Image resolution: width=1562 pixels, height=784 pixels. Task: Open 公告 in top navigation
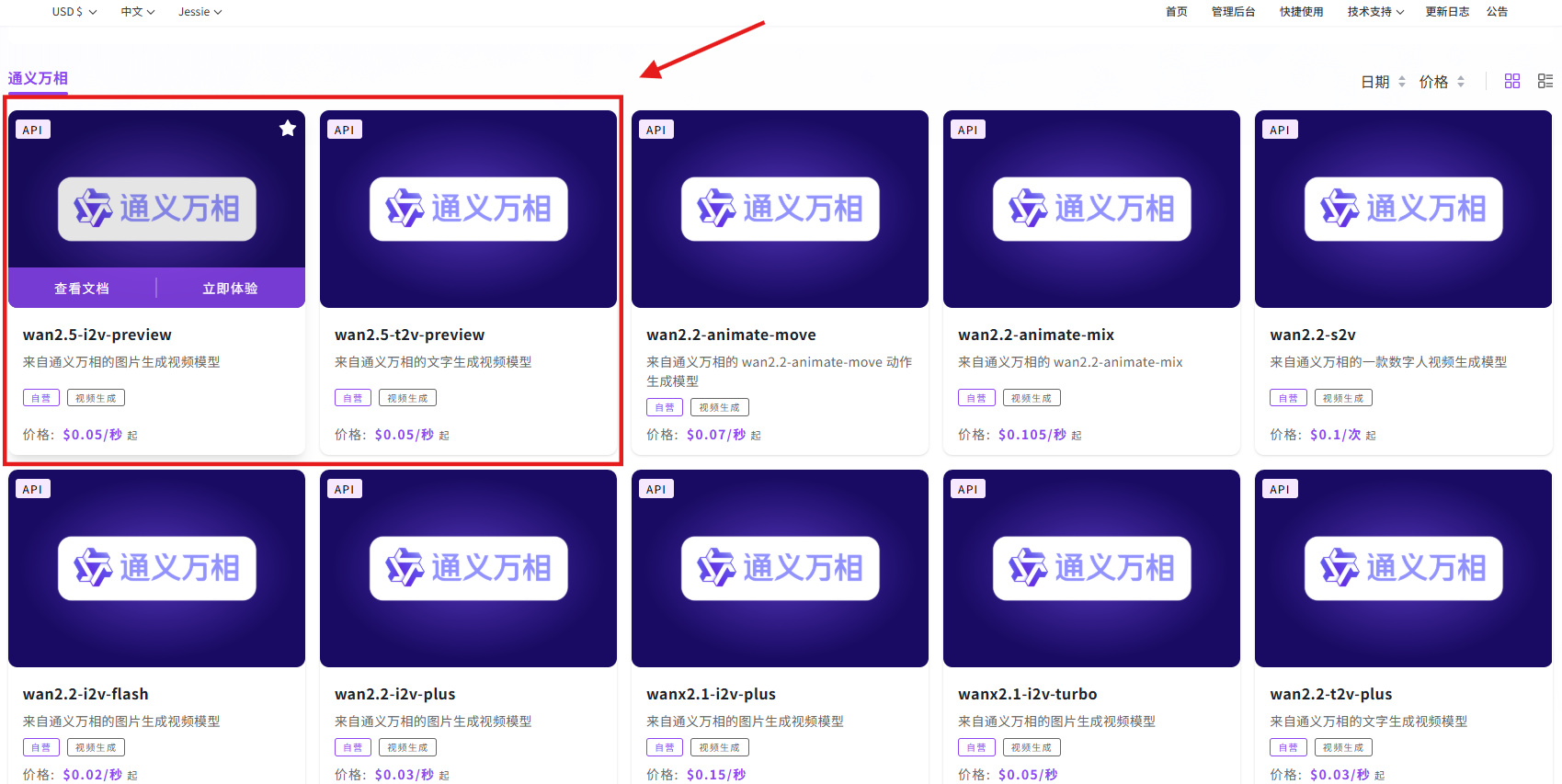pyautogui.click(x=1498, y=12)
